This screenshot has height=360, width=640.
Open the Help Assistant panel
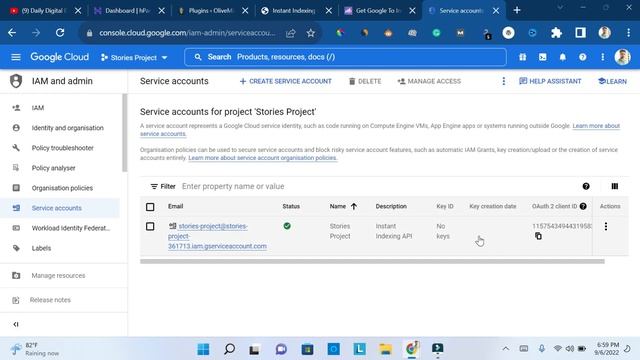point(550,81)
